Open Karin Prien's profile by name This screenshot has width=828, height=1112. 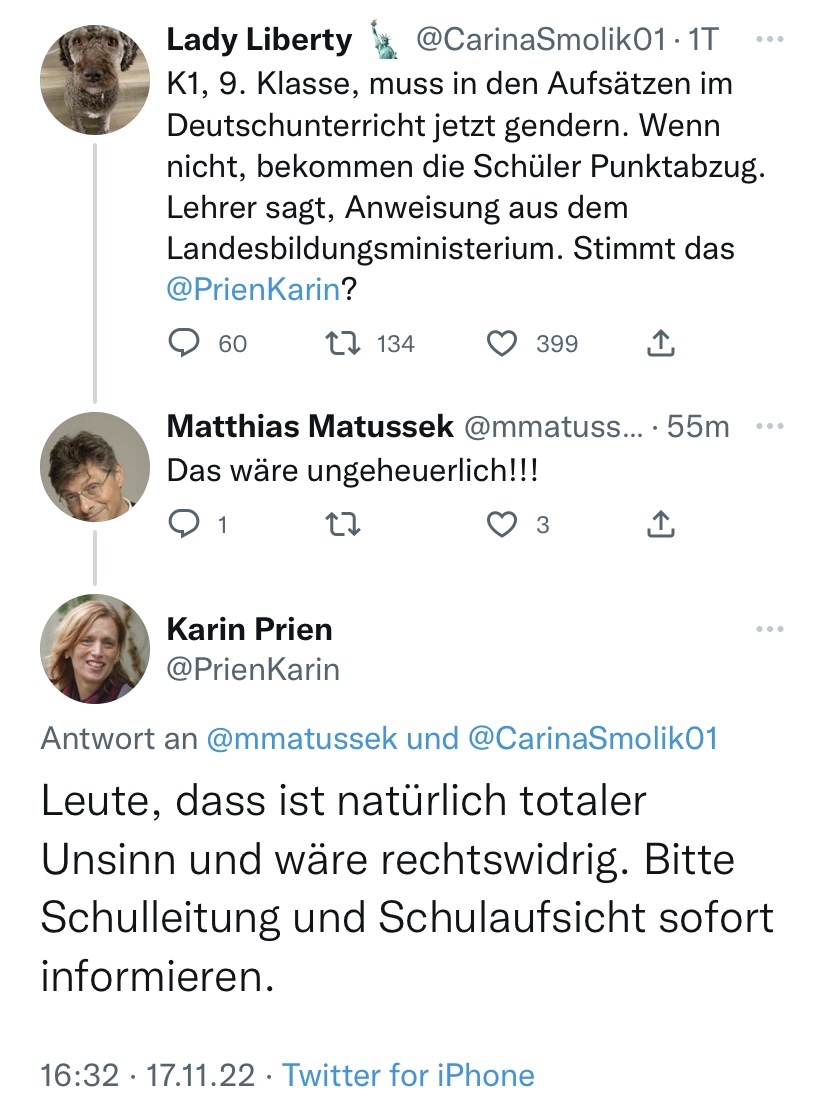click(249, 629)
